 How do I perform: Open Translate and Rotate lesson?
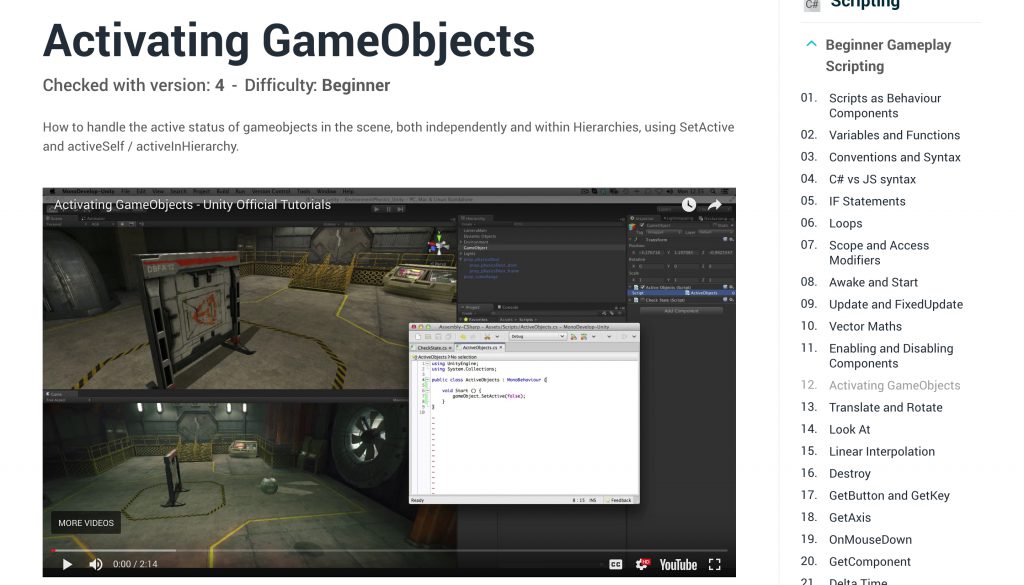click(886, 407)
